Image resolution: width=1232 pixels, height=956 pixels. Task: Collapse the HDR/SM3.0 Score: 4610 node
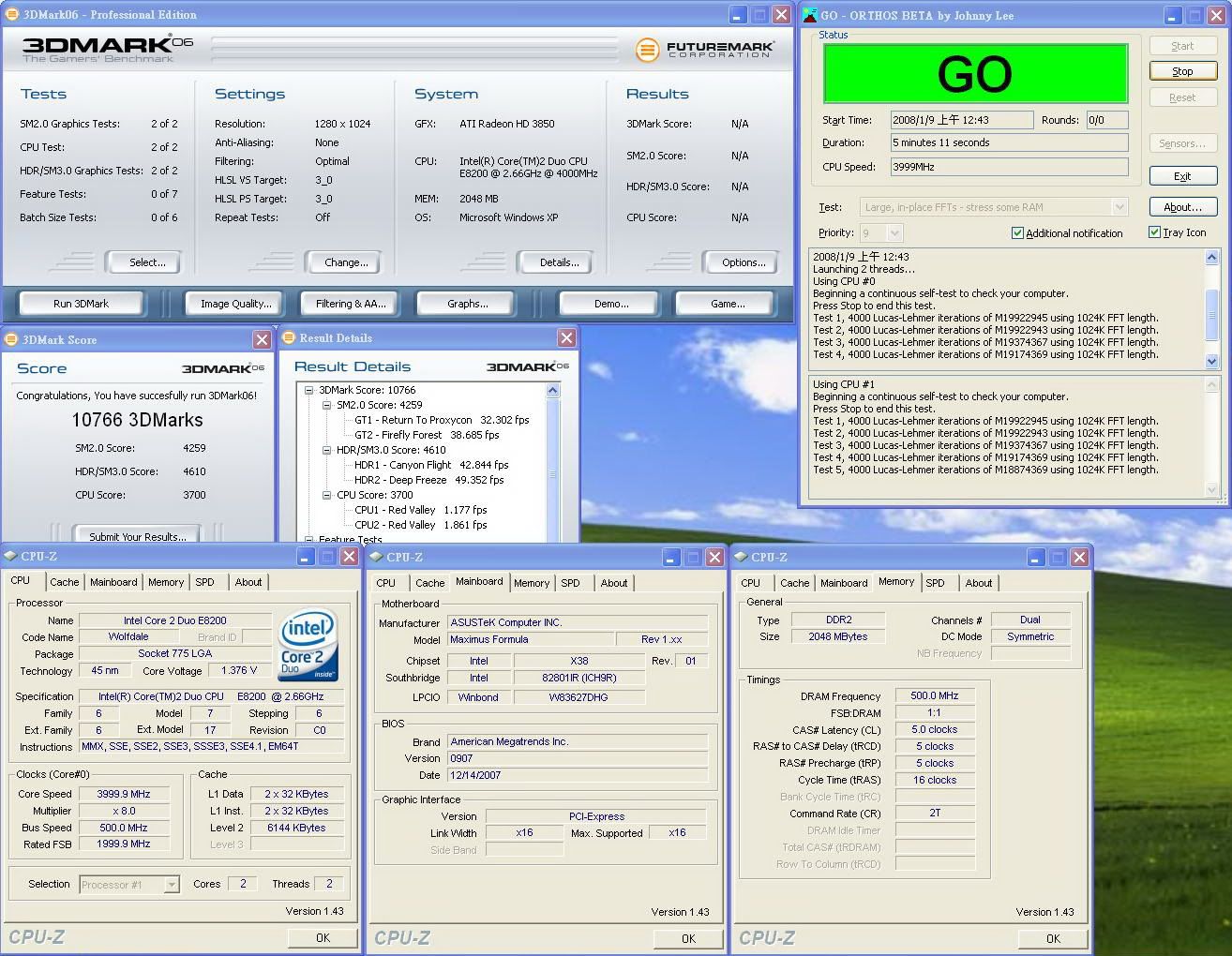click(x=326, y=450)
